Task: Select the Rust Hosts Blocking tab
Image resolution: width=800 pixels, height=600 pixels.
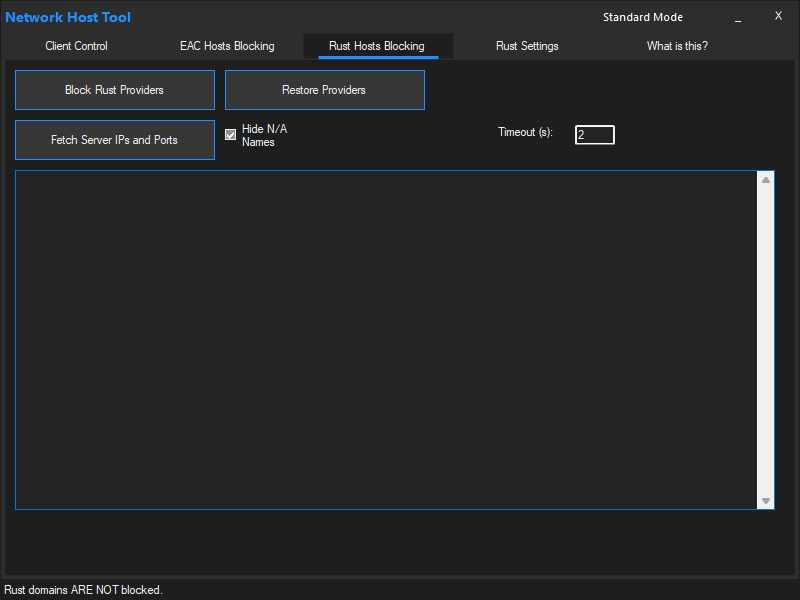Action: 378,46
